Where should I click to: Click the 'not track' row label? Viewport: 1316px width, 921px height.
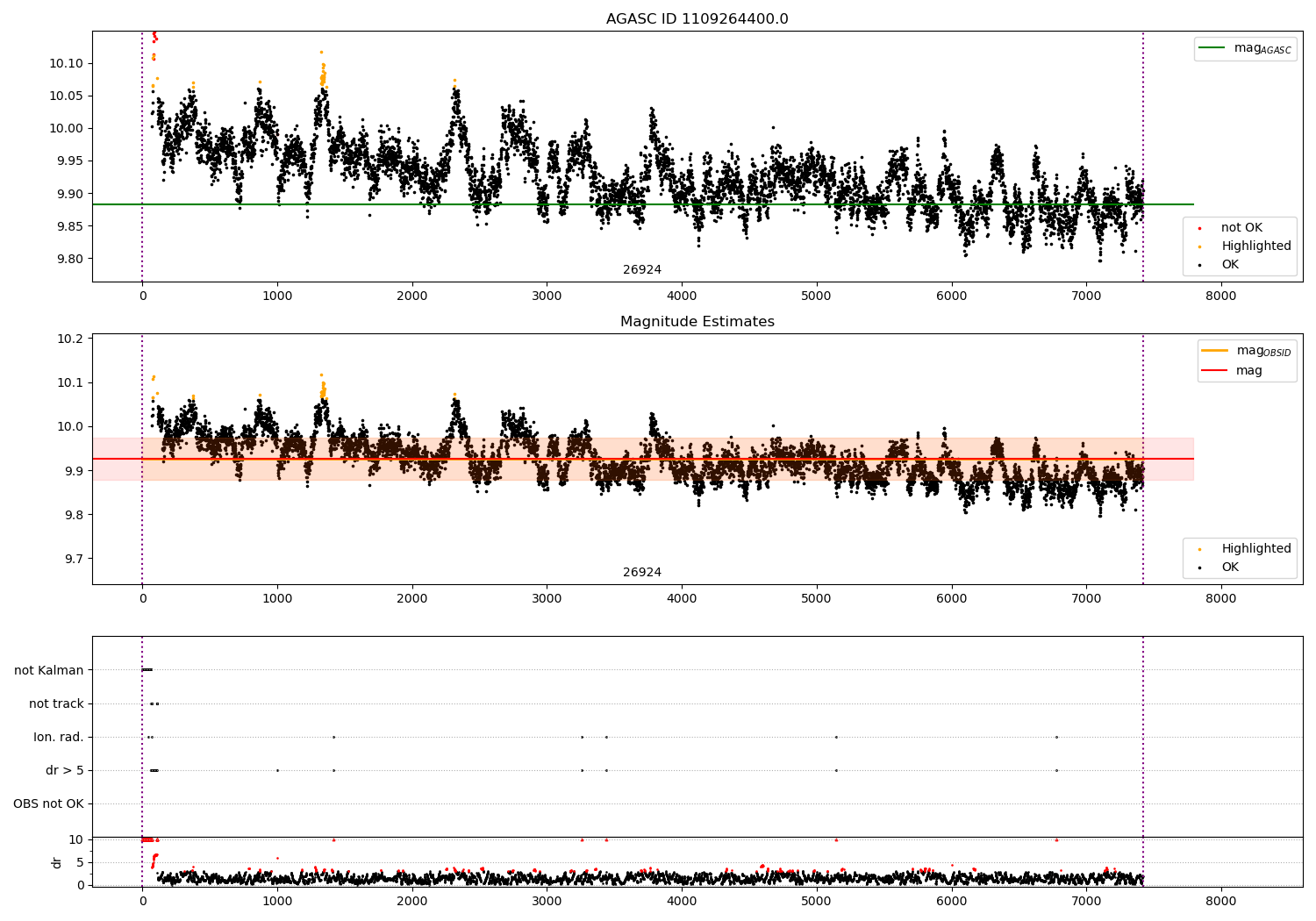pos(56,704)
